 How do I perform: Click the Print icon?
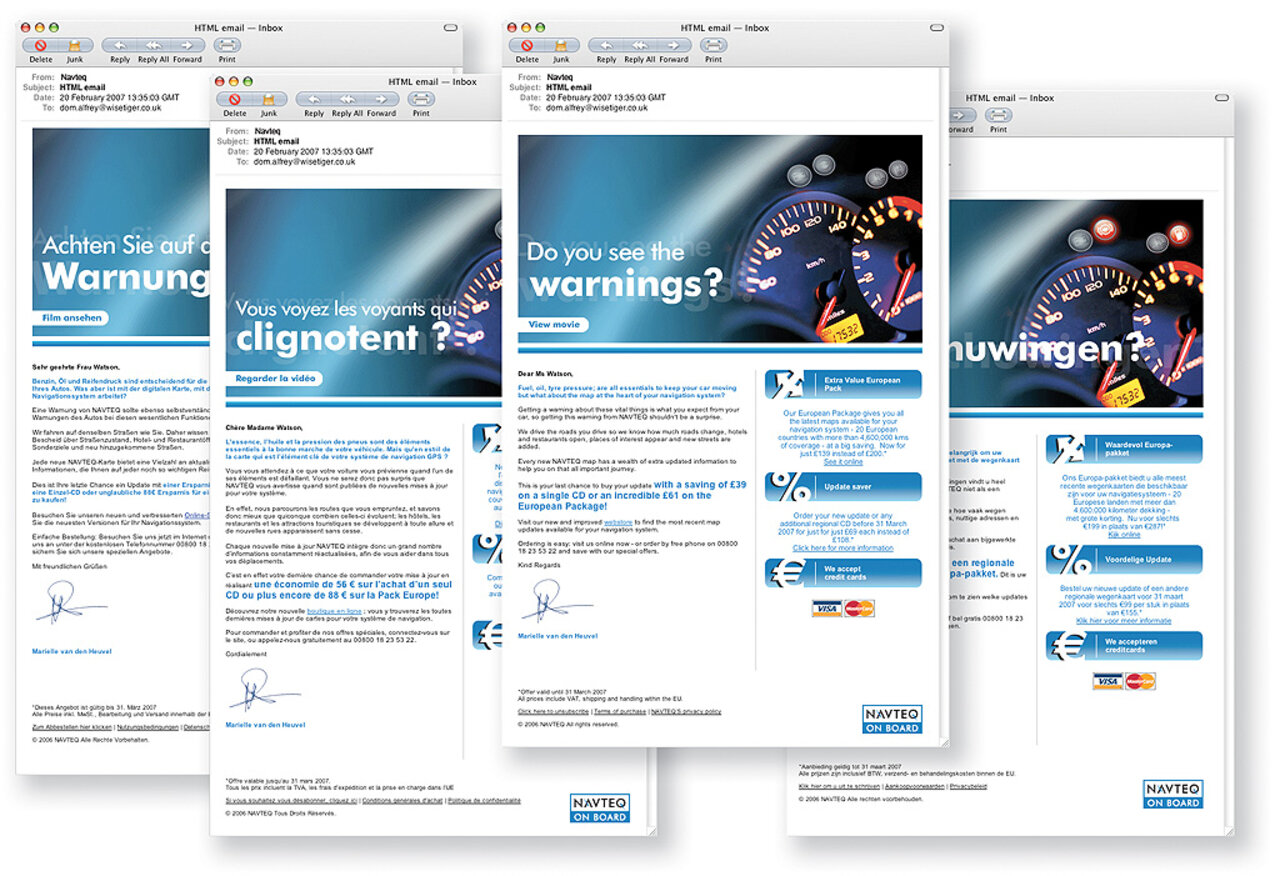713,47
